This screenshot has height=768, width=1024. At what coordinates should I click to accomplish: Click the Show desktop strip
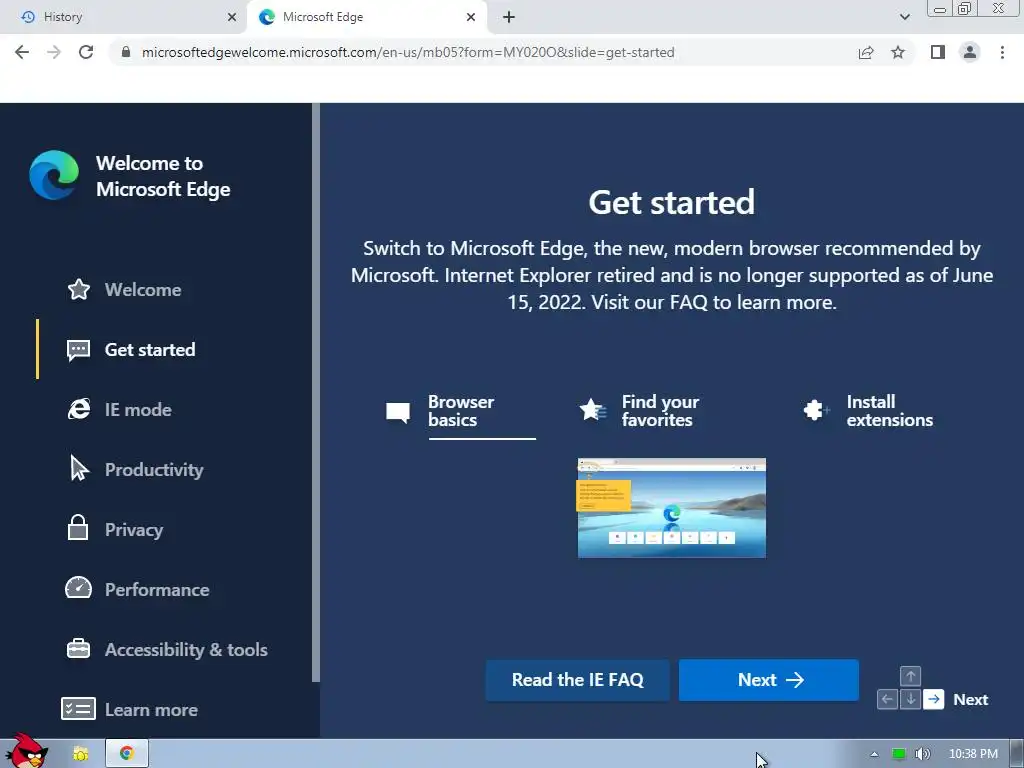(1017, 754)
